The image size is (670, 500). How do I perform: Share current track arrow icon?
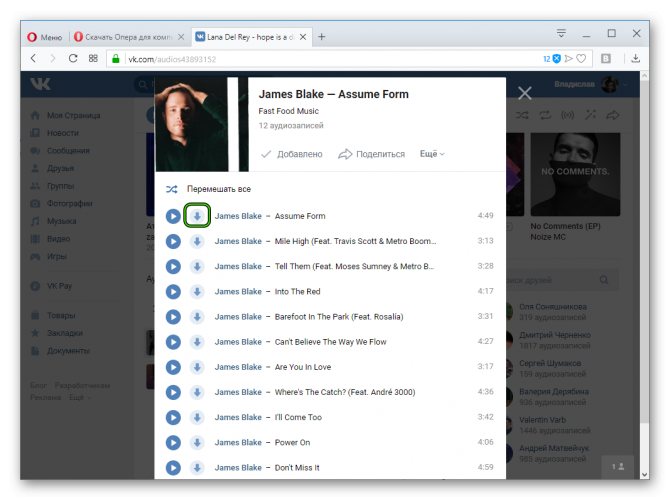tap(613, 115)
